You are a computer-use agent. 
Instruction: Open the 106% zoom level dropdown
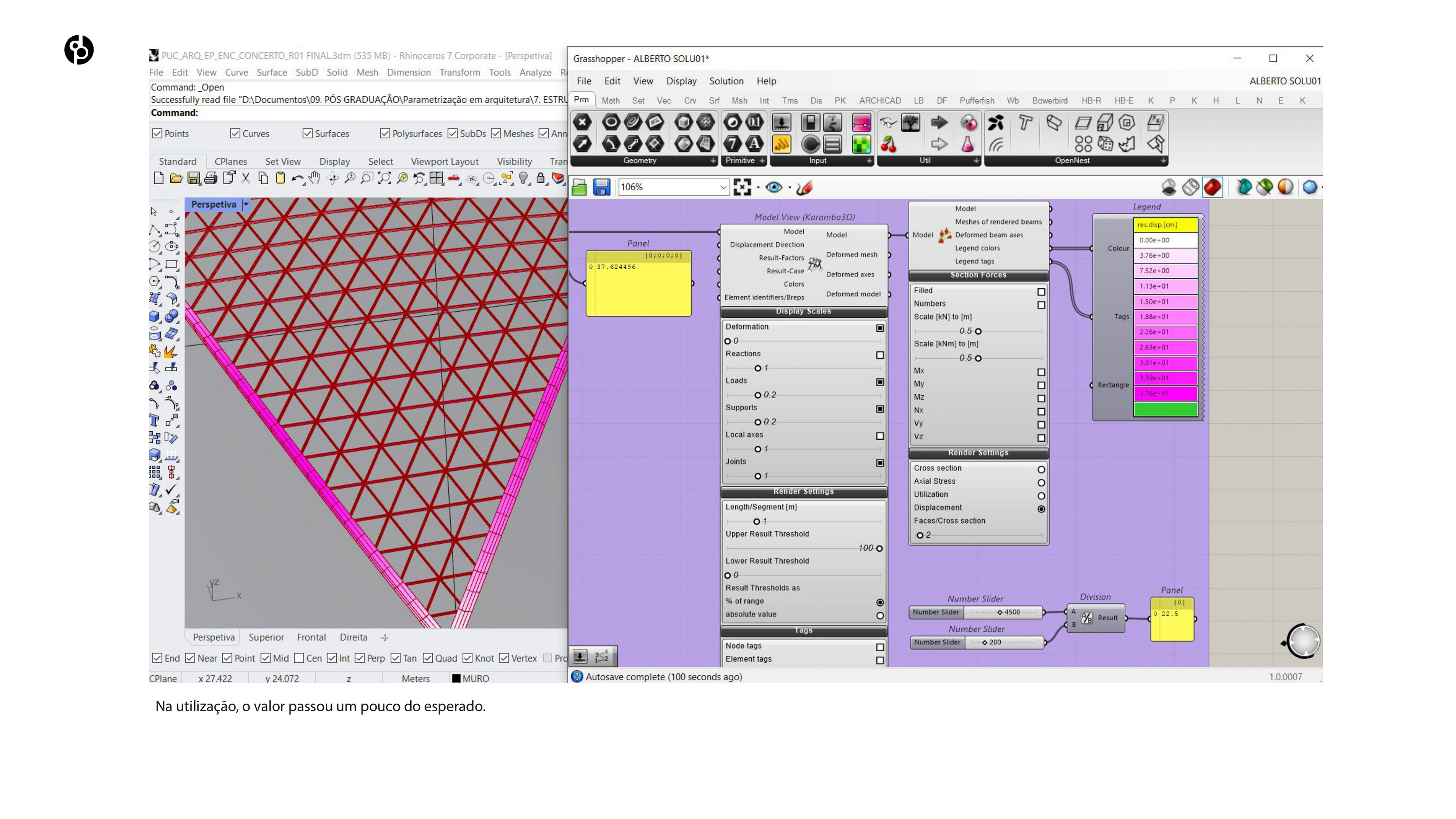tap(723, 187)
